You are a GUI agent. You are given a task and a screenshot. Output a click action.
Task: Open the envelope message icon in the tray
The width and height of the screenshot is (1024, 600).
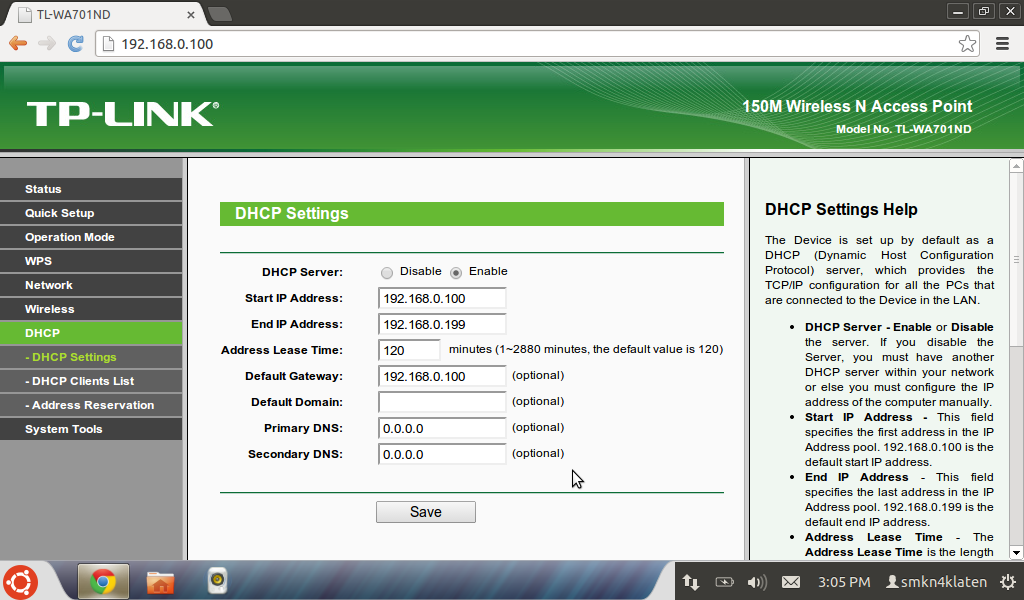click(790, 581)
